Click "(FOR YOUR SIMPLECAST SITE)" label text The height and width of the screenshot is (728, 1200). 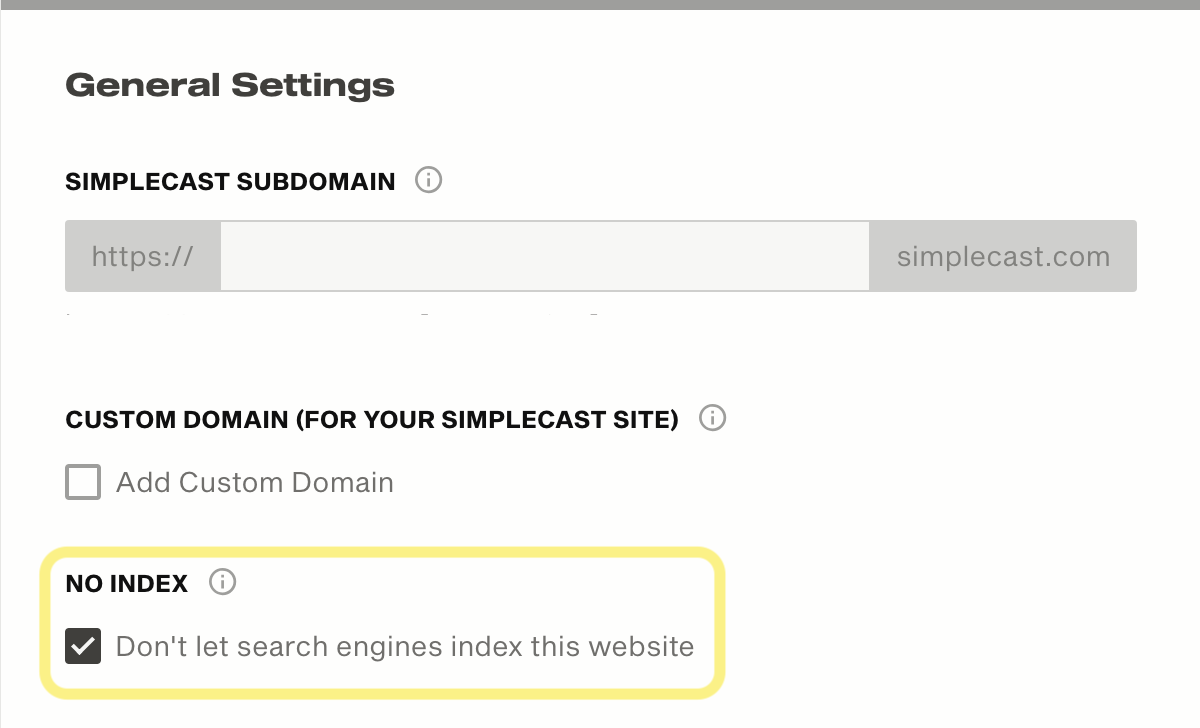click(x=487, y=419)
